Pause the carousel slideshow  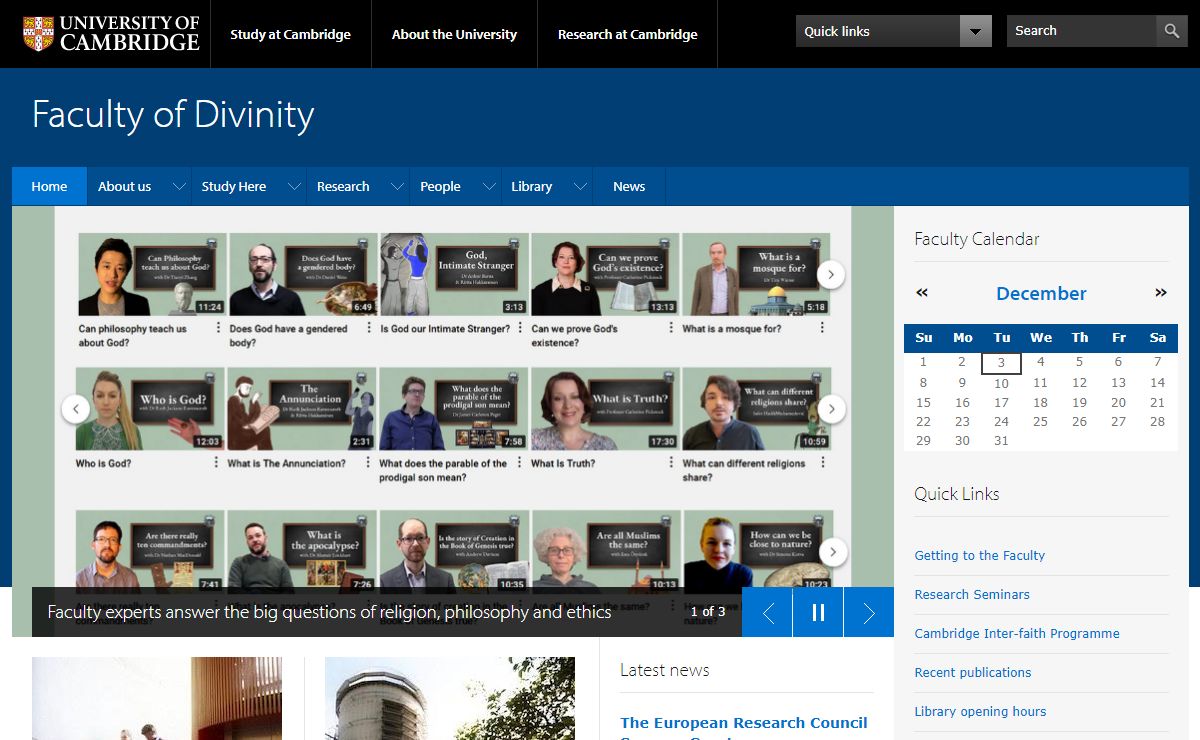[x=818, y=612]
